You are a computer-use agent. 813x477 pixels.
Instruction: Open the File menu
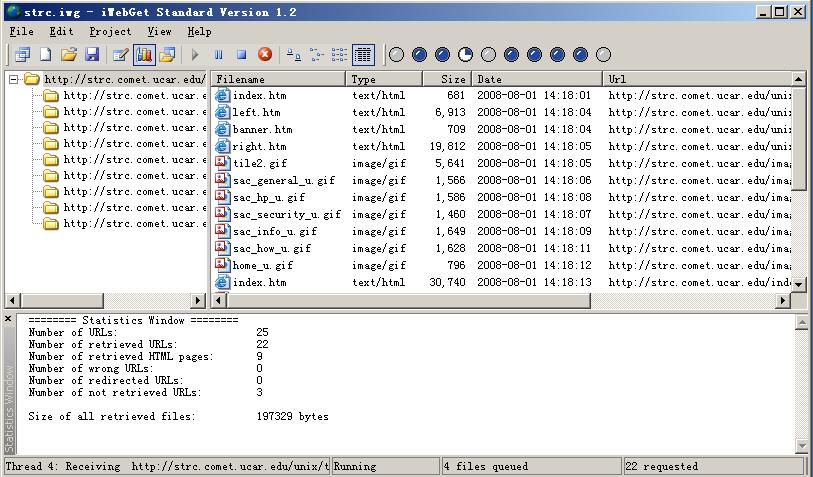click(x=22, y=32)
